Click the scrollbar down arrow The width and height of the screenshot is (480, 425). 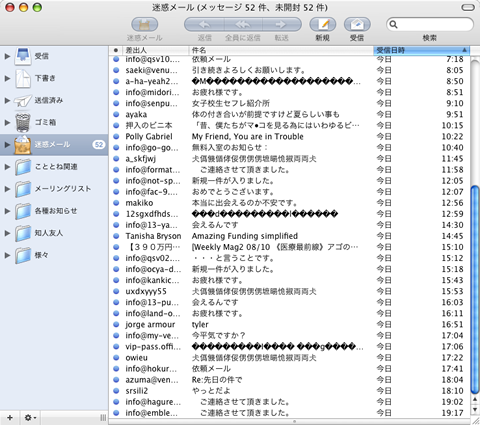475,410
